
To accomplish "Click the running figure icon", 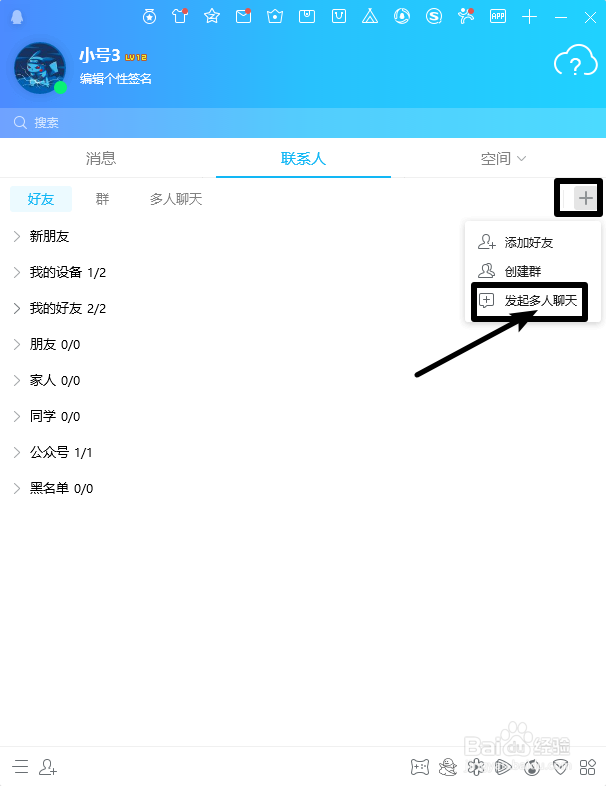I will [x=466, y=17].
